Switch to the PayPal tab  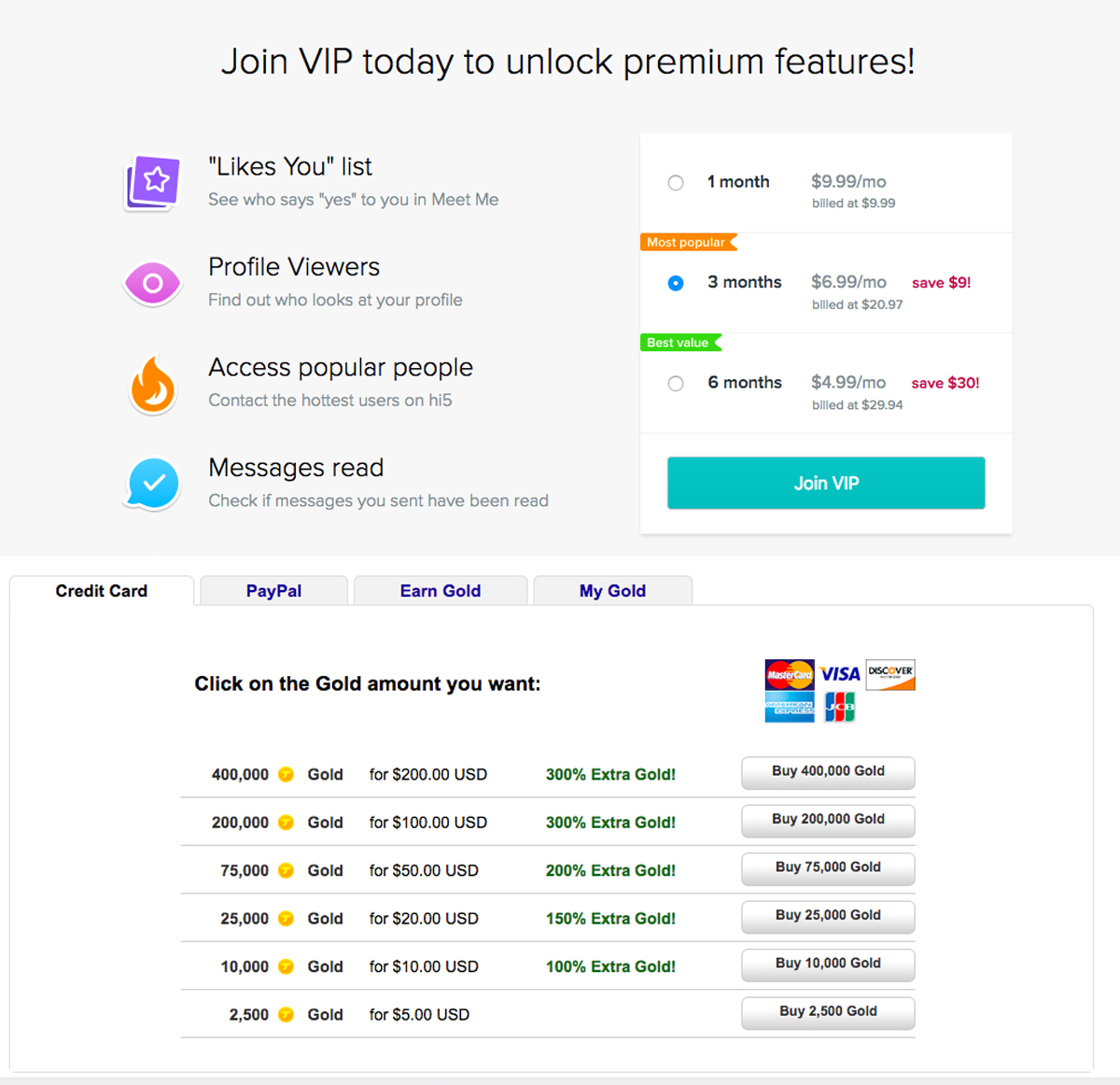point(273,591)
